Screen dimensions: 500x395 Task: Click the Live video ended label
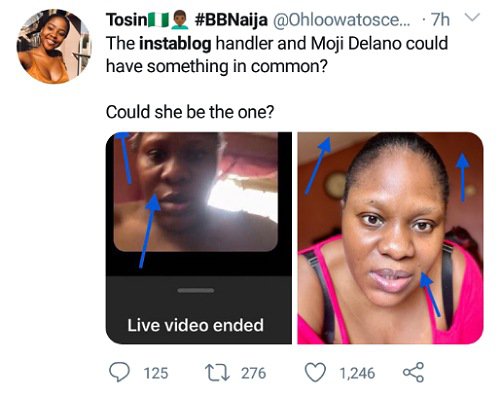tap(195, 325)
